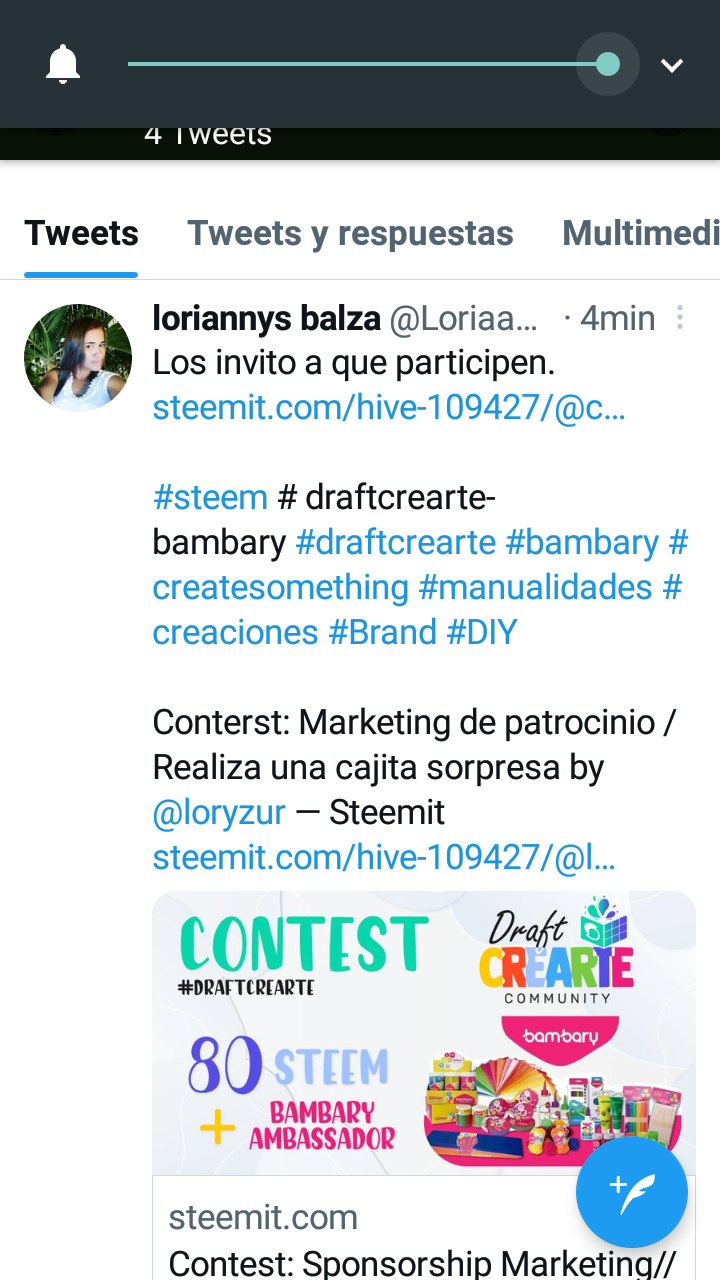Click the slider handle in top bar
The image size is (720, 1280).
pos(608,65)
